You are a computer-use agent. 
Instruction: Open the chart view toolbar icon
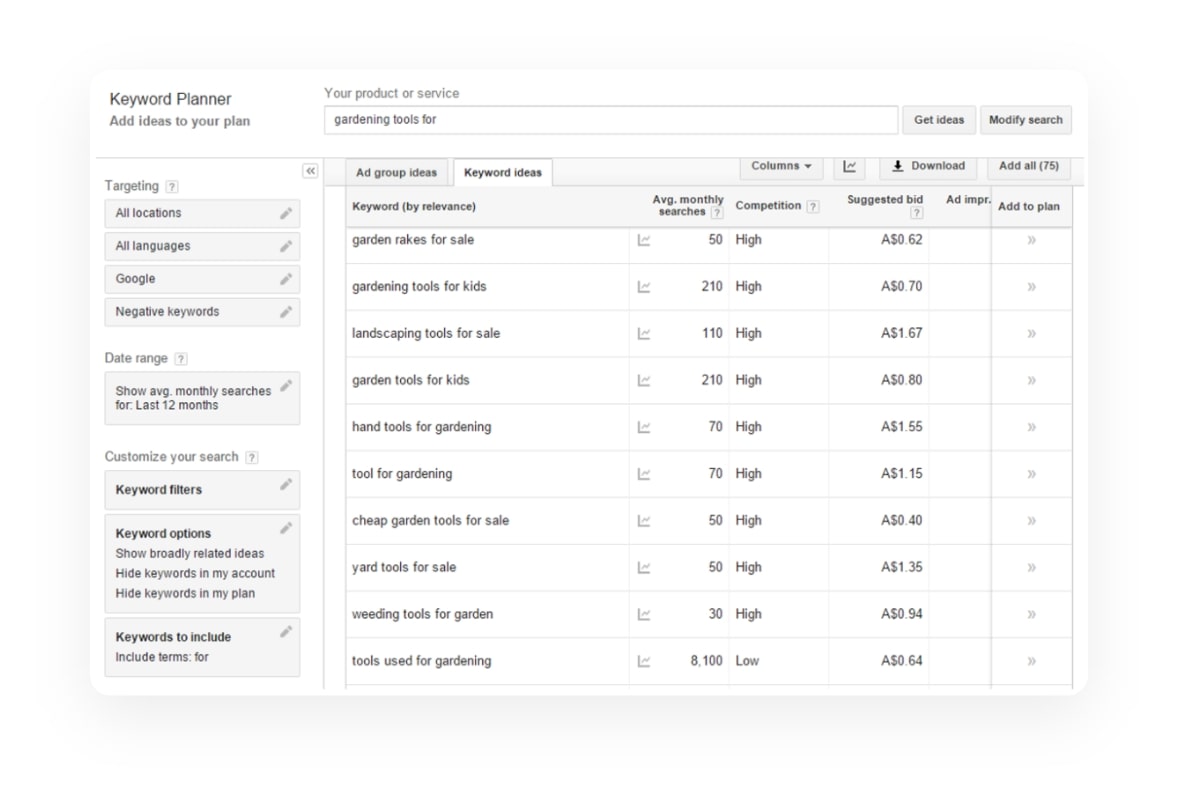850,166
